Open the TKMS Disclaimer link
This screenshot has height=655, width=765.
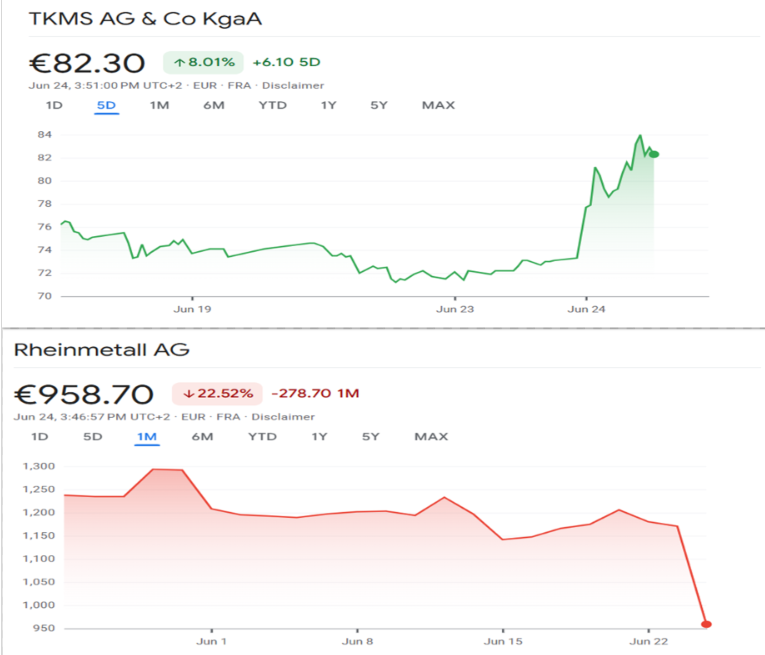(293, 86)
